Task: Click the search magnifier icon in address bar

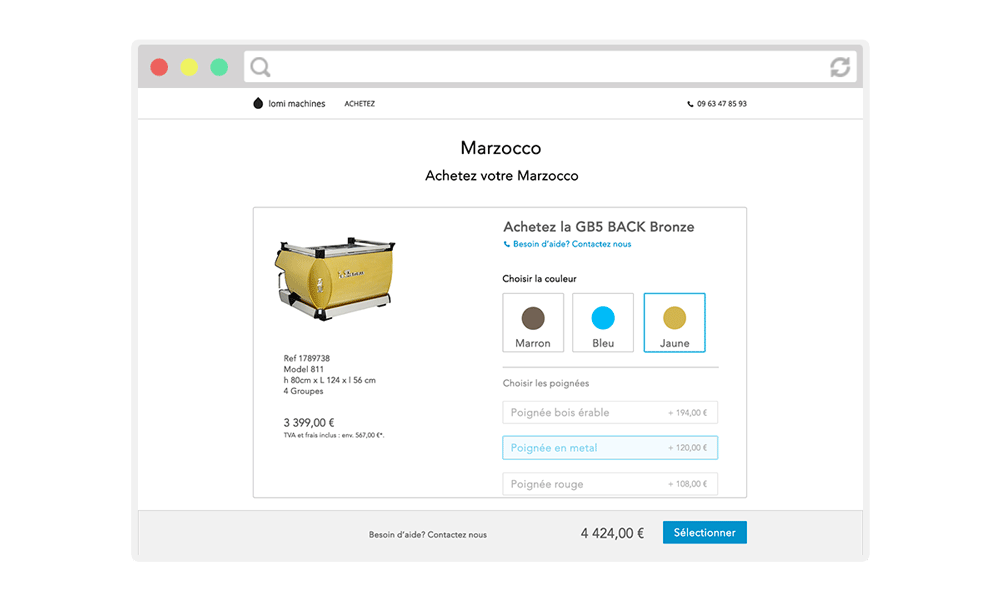Action: point(260,67)
